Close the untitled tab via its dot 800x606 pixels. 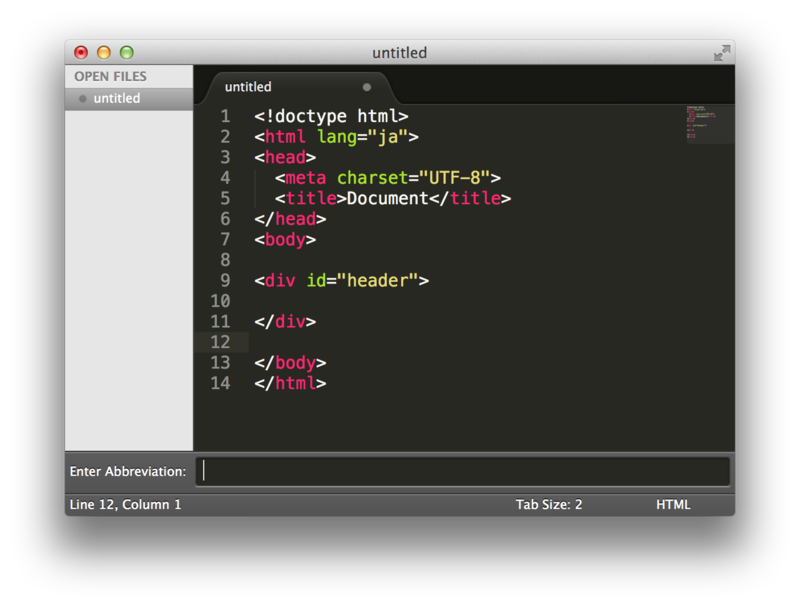[366, 87]
